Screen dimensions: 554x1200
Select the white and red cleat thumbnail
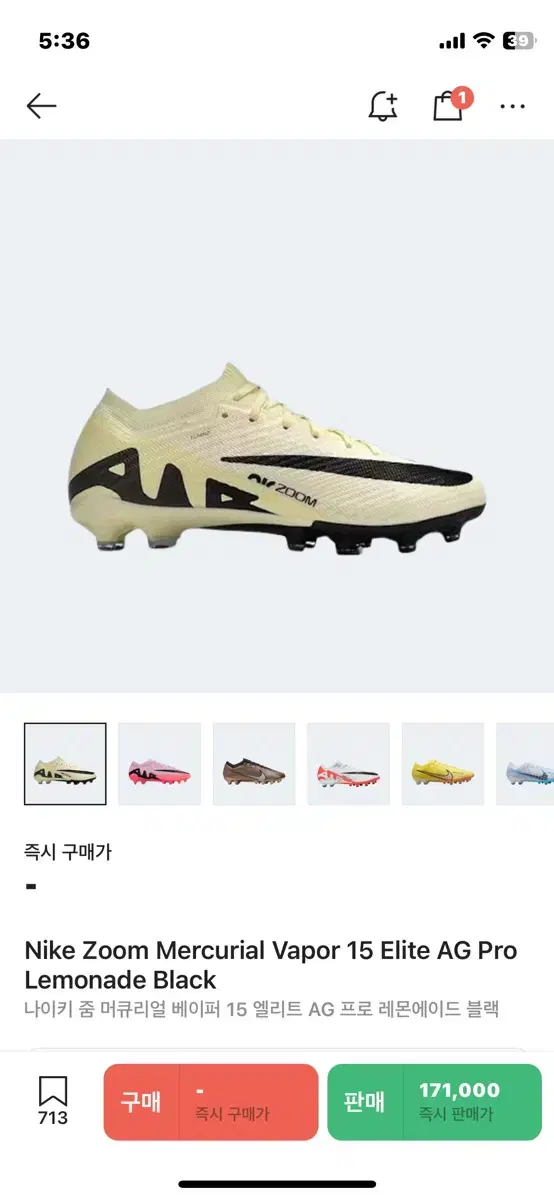pyautogui.click(x=348, y=764)
